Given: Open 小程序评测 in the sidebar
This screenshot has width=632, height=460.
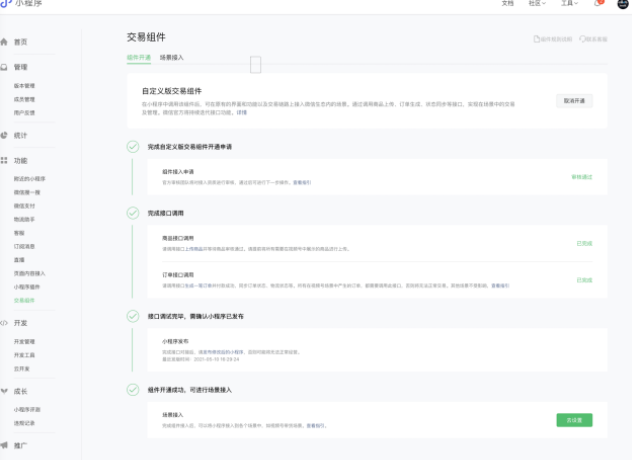Looking at the screenshot, I should point(27,410).
